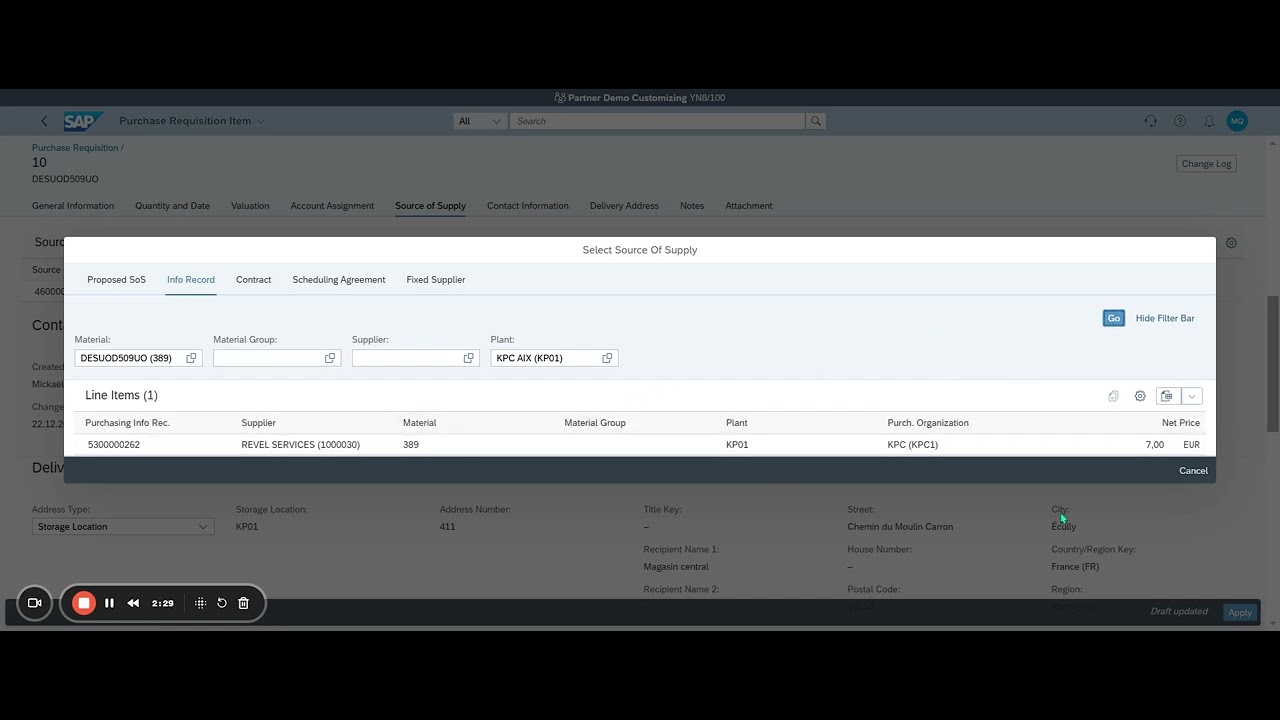Open the background page table settings gear

pyautogui.click(x=1231, y=243)
